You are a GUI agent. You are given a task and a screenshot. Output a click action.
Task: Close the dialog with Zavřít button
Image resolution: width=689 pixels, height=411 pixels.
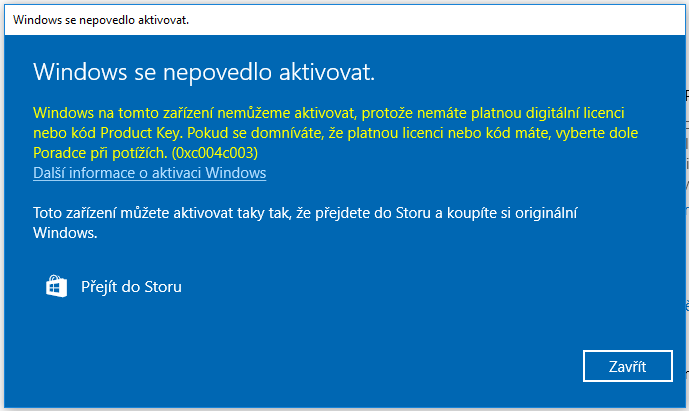(627, 366)
